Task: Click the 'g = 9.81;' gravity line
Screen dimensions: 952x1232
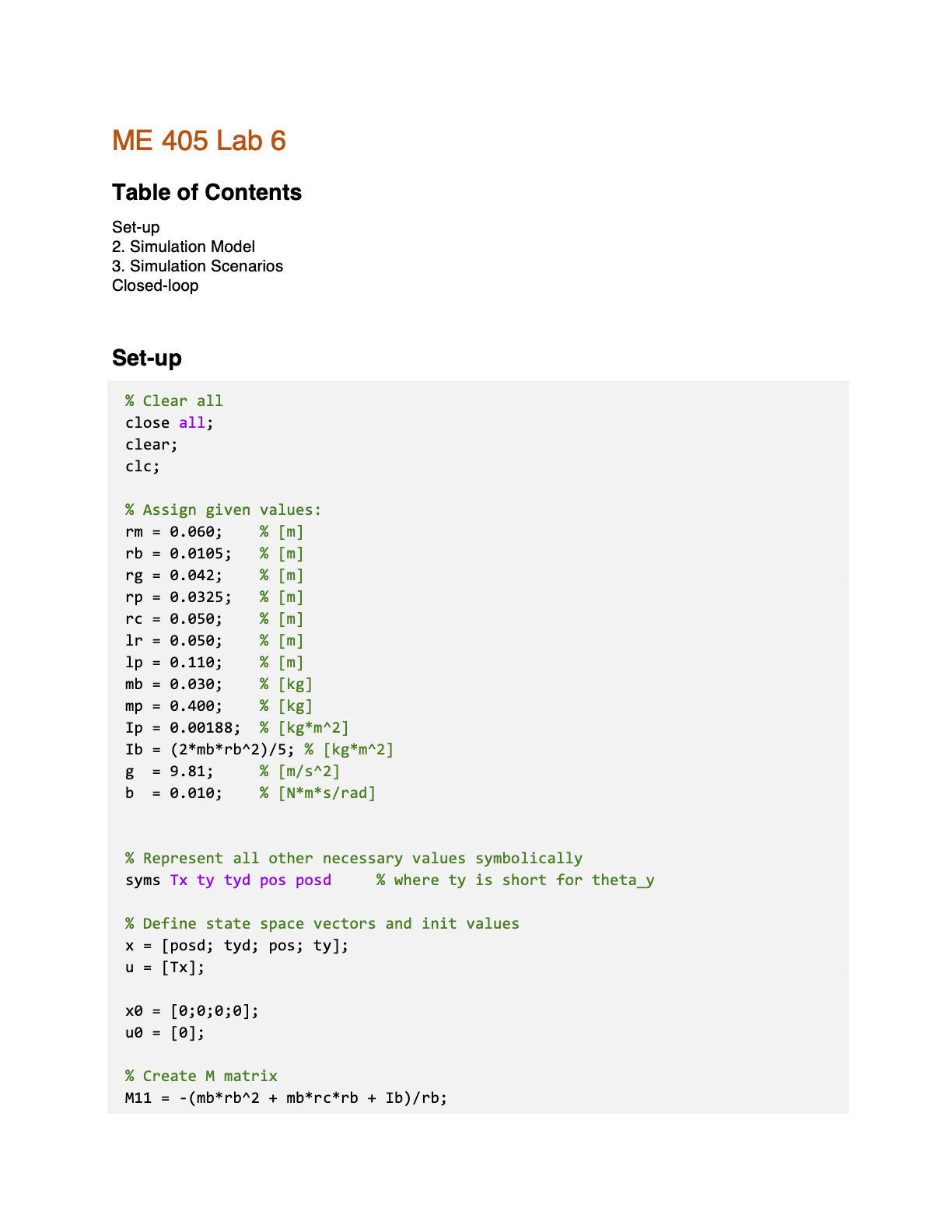Action: point(170,771)
